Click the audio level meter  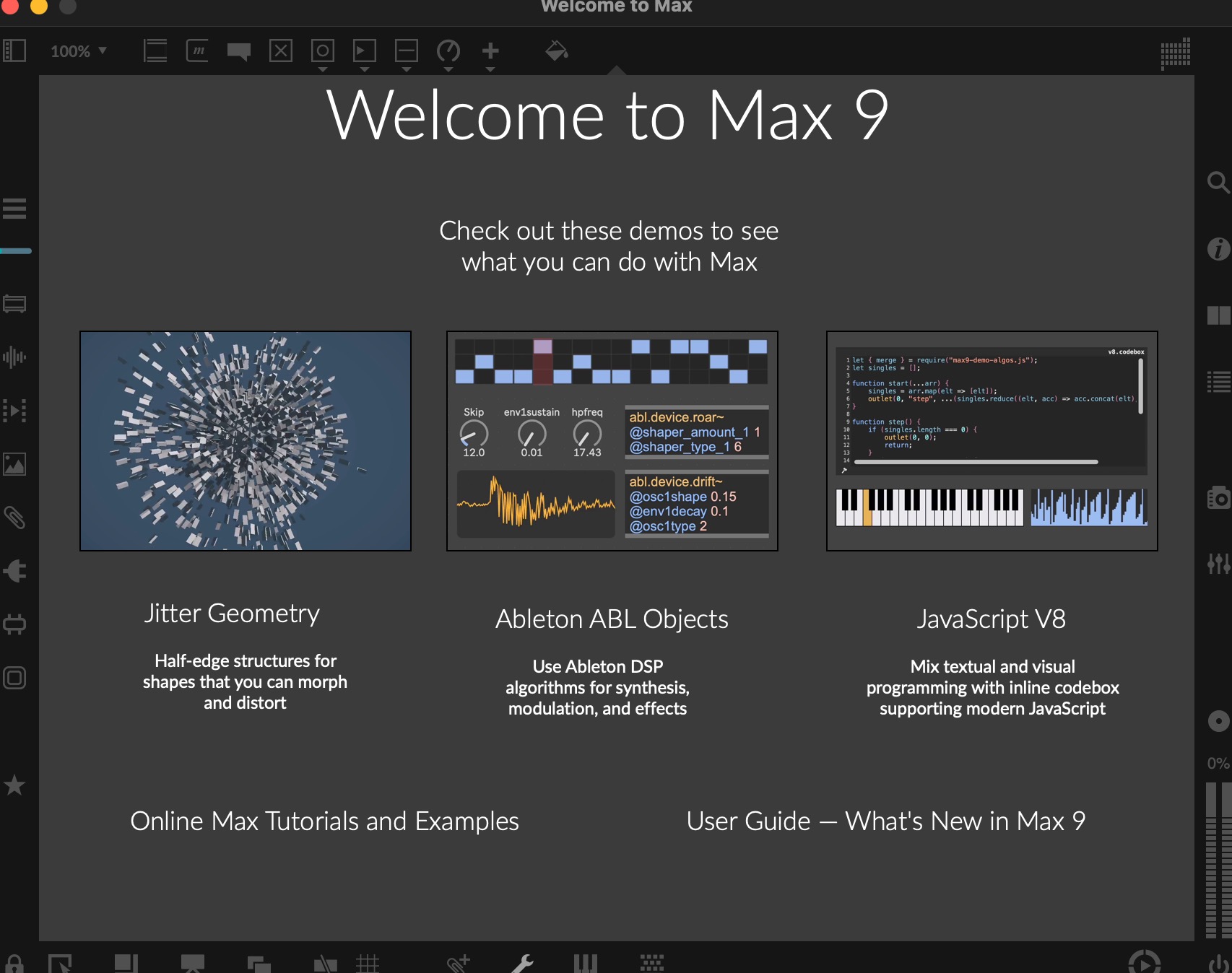click(x=1218, y=860)
